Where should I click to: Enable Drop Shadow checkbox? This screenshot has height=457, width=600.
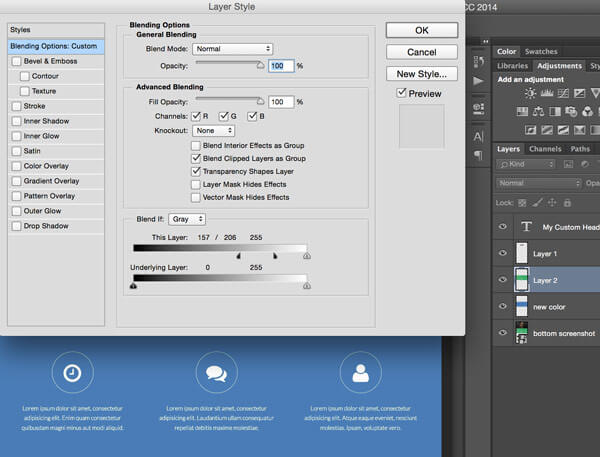(x=16, y=226)
